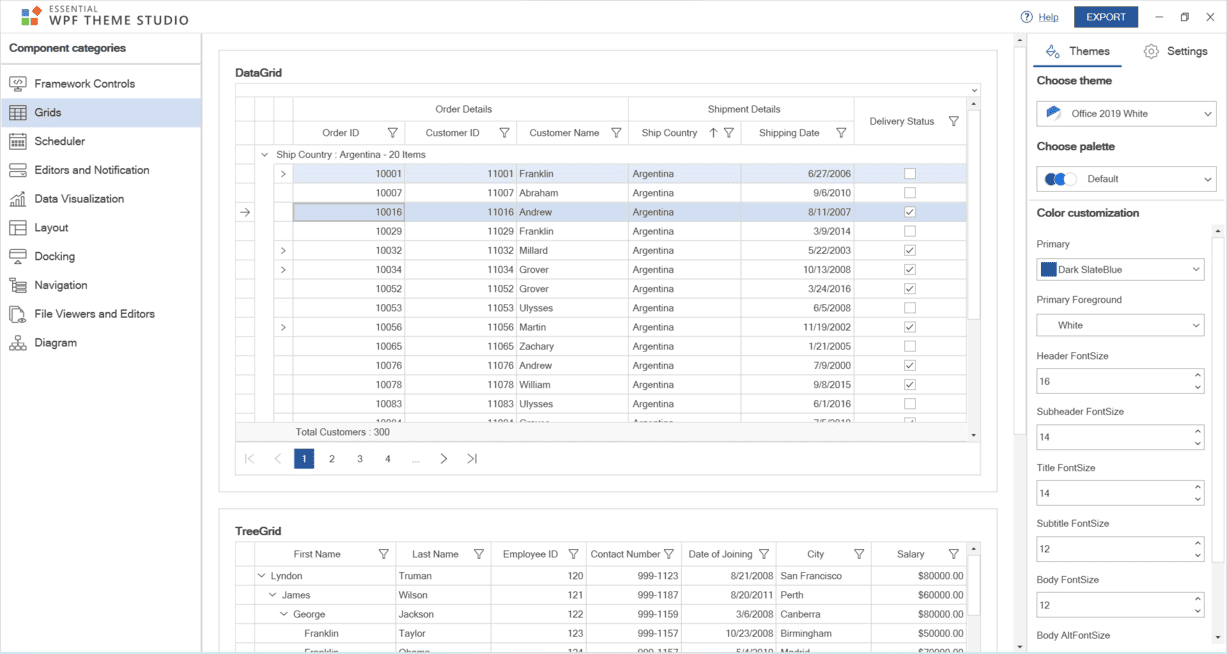This screenshot has height=654, width=1227.
Task: Collapse the Ship Country Argentina group
Action: click(x=264, y=155)
